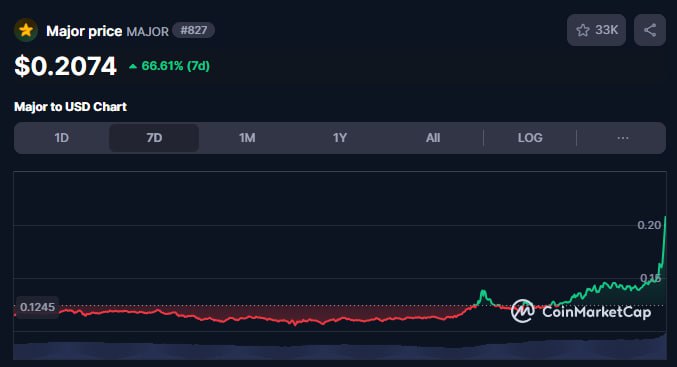Click the MAJOR ticker symbol
The image size is (677, 367).
point(147,32)
